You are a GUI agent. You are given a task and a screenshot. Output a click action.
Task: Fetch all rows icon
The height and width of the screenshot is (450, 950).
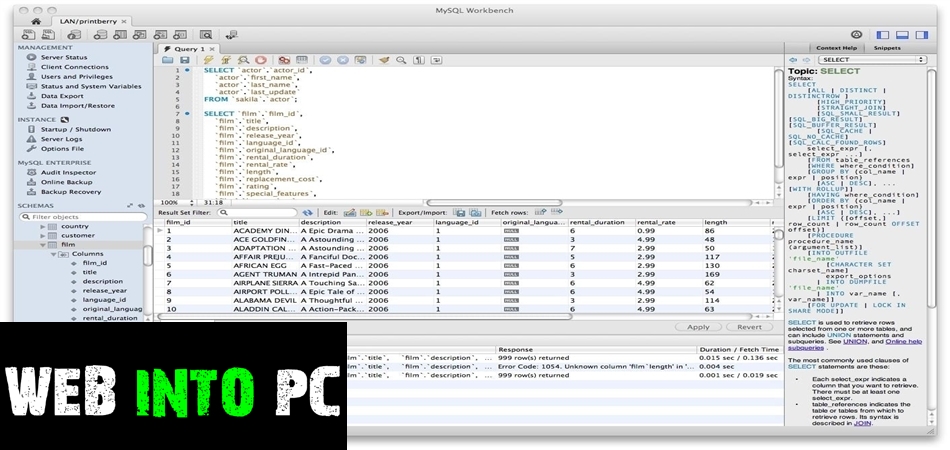557,212
